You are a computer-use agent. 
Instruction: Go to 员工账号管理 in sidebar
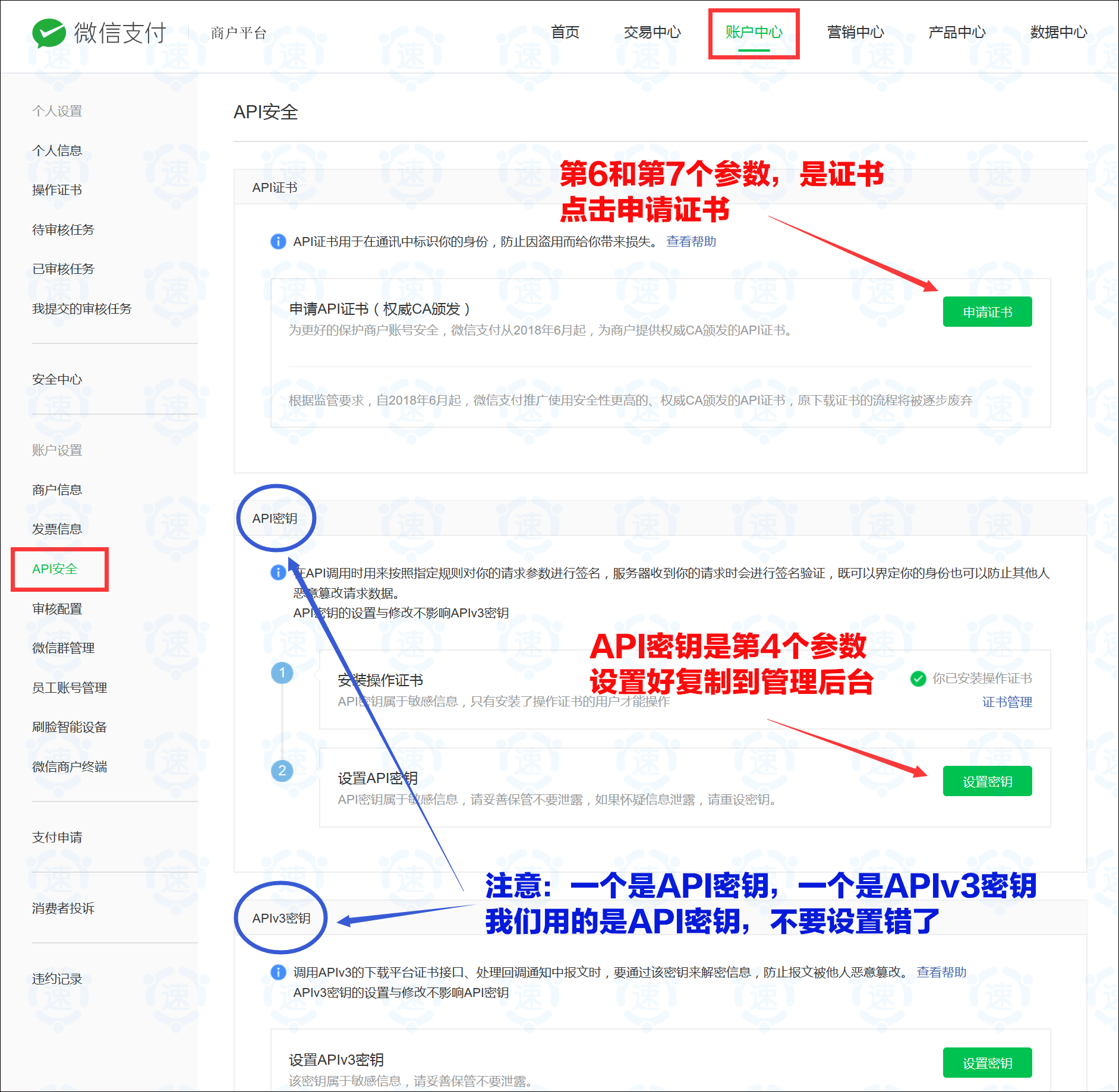(70, 688)
